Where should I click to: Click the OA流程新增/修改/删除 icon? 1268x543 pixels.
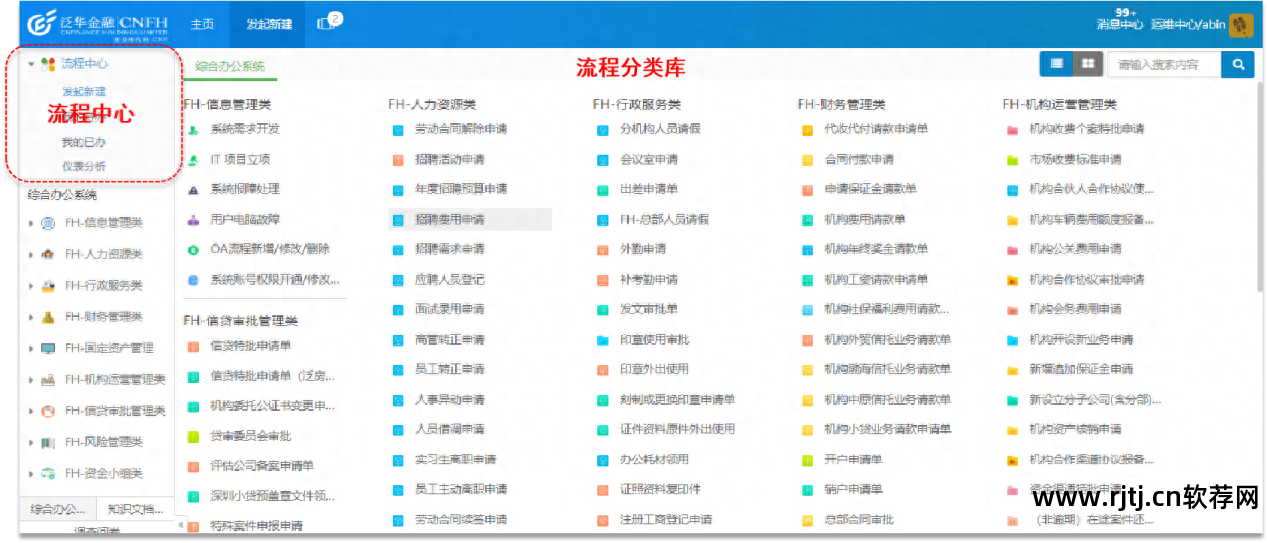pyautogui.click(x=193, y=249)
